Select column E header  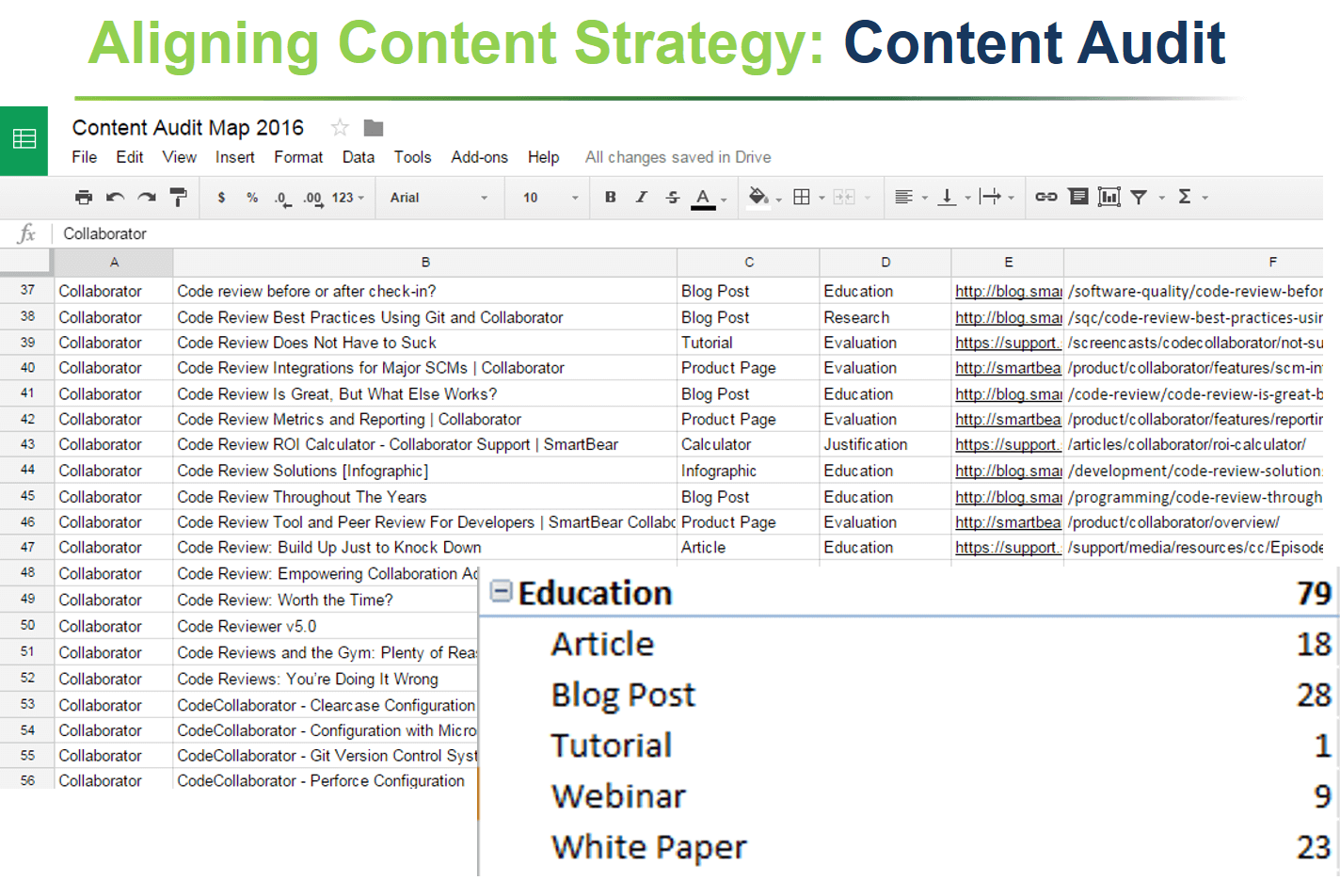(x=1008, y=263)
